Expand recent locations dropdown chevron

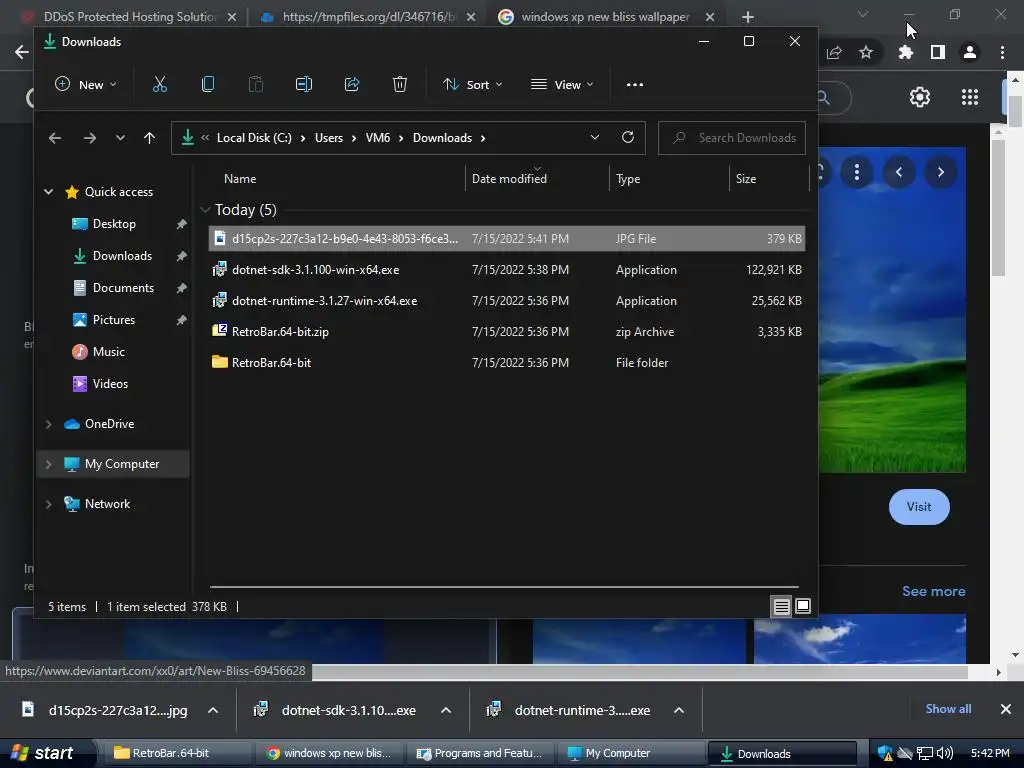point(120,138)
